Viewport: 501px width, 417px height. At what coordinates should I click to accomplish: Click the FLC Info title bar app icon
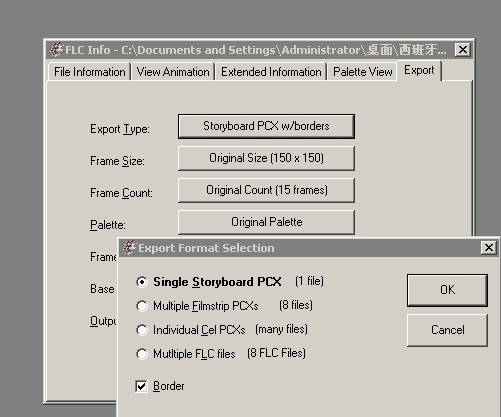pos(56,50)
